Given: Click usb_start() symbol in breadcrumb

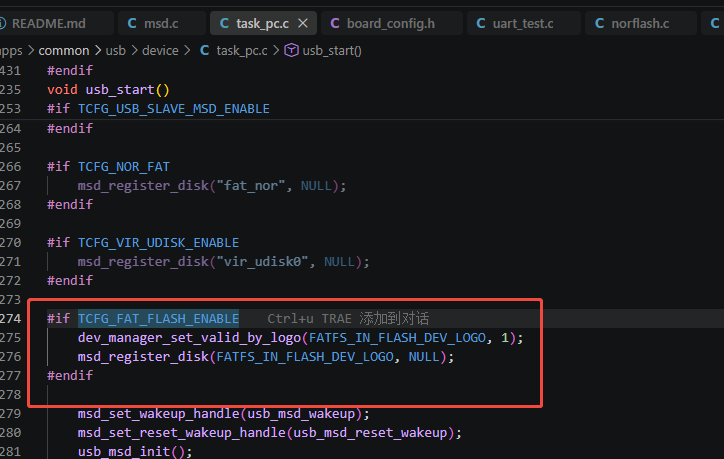Looking at the screenshot, I should tap(332, 50).
